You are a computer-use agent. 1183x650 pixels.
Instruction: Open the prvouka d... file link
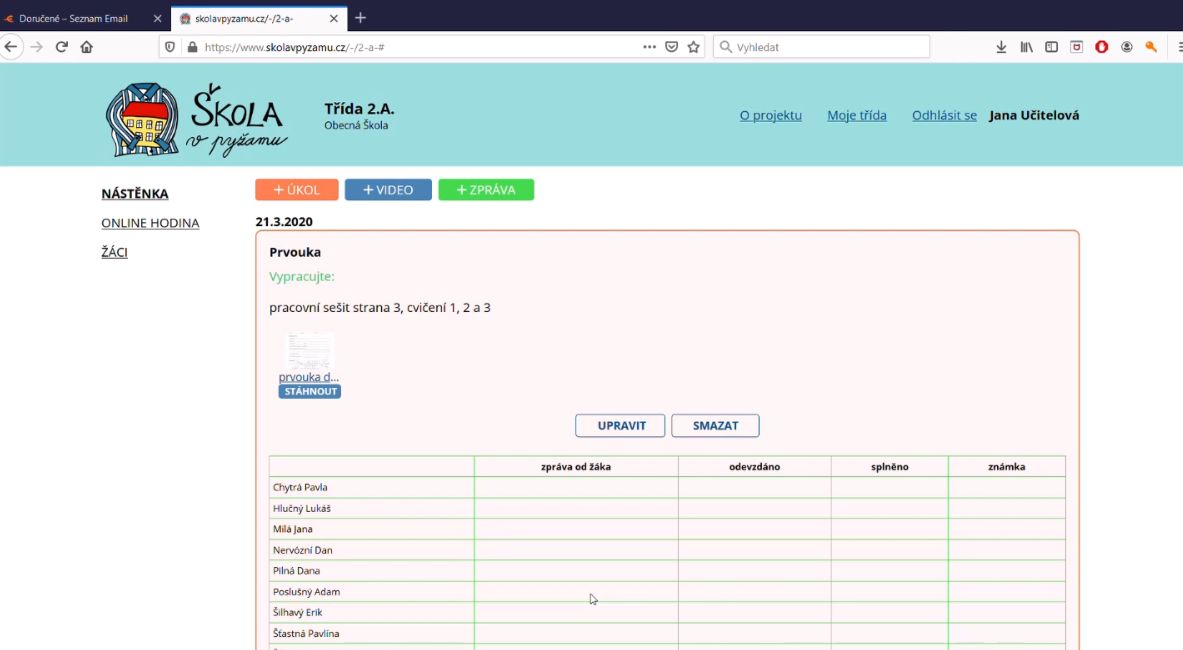(309, 377)
